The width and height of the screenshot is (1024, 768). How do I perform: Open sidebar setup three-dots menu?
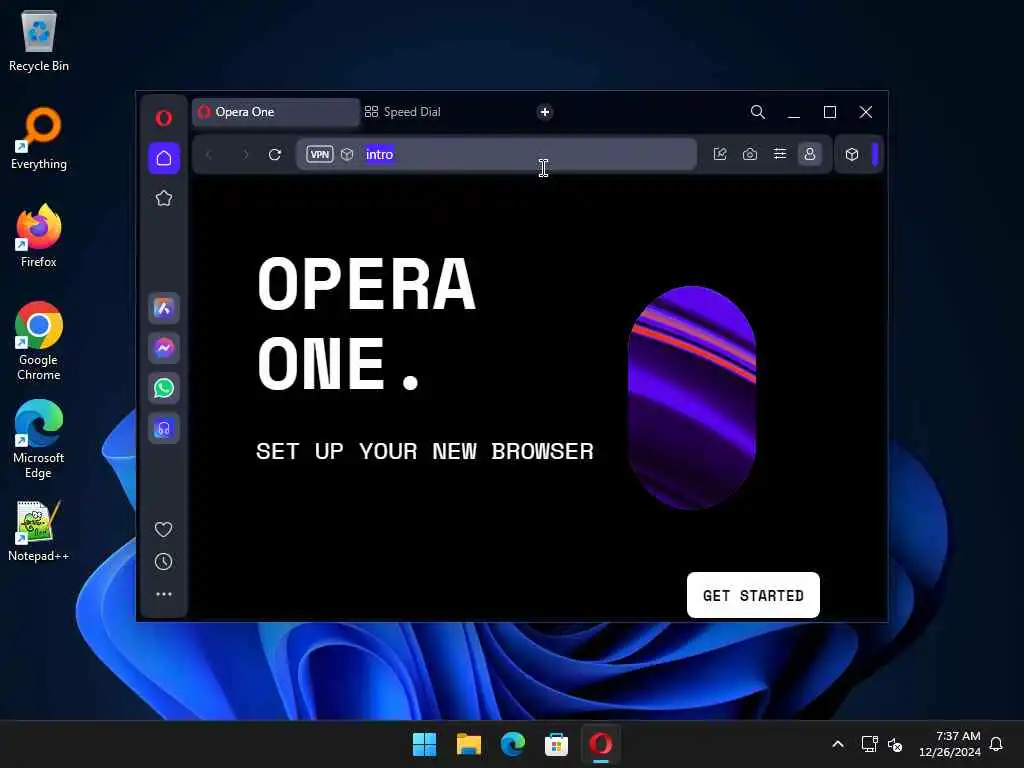point(164,594)
